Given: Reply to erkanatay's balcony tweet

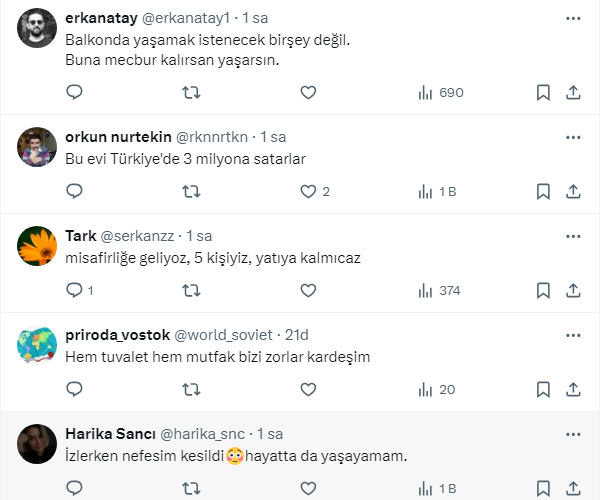Looking at the screenshot, I should point(74,93).
